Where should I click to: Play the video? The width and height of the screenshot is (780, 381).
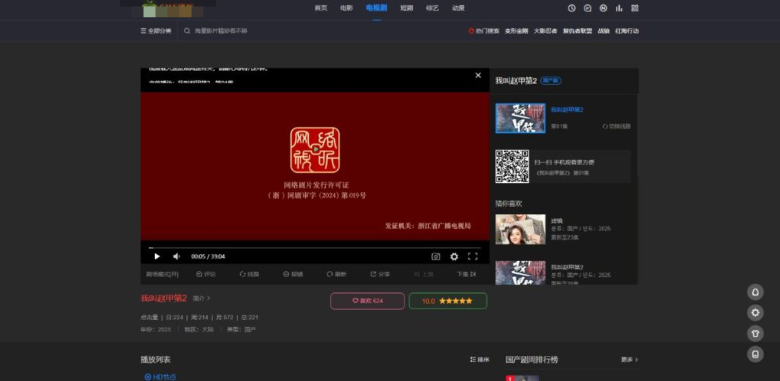coord(157,257)
